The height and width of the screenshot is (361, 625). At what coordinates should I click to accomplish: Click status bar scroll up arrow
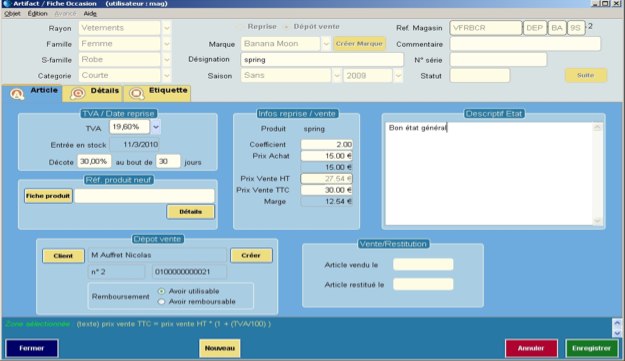[617, 323]
